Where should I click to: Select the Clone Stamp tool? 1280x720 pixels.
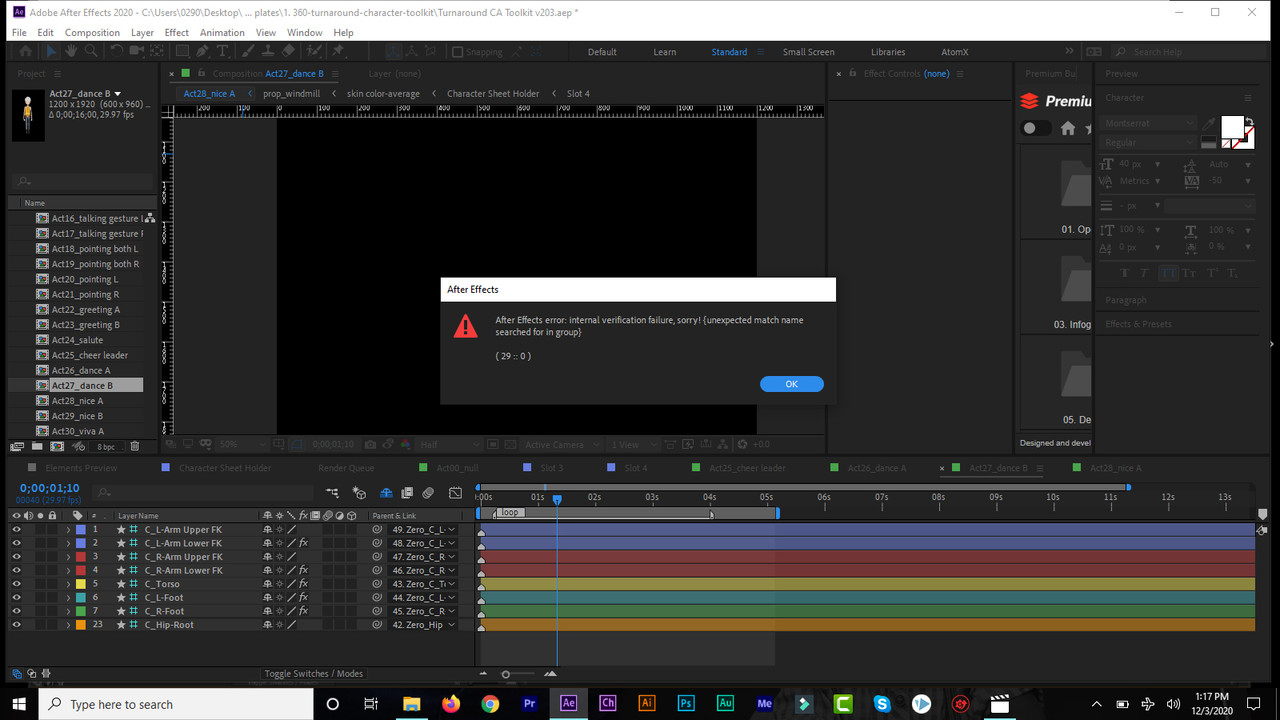tap(268, 52)
